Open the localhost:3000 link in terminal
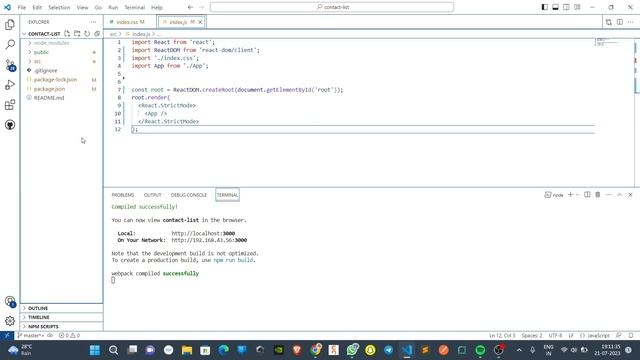 203,233
